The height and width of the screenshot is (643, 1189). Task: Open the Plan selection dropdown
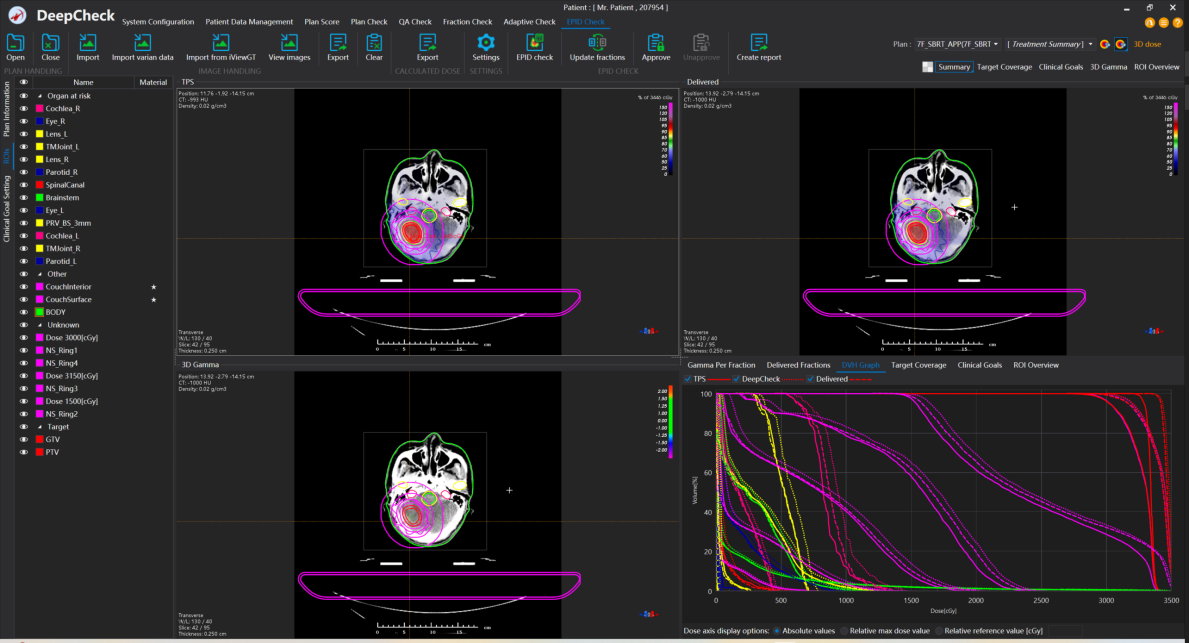[957, 44]
